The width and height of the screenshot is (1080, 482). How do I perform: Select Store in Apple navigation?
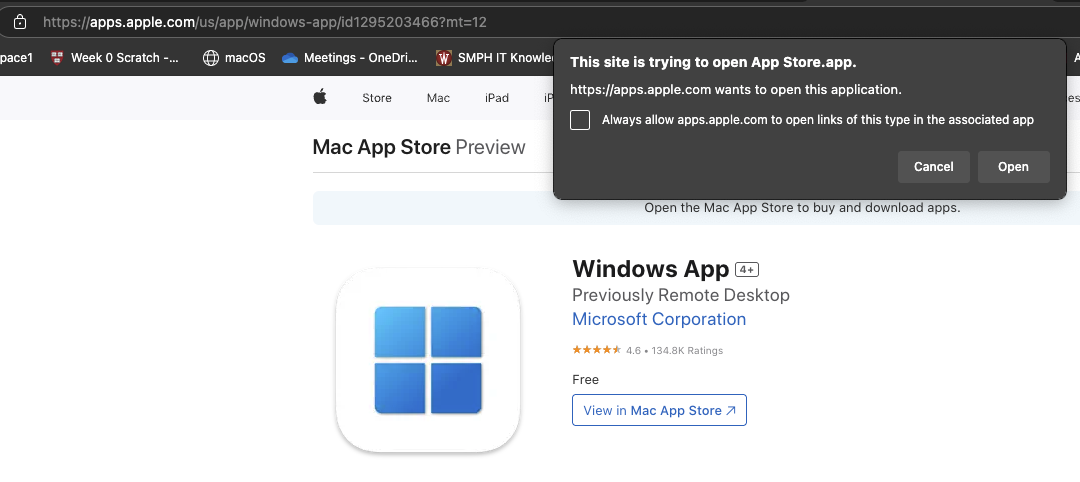point(377,98)
